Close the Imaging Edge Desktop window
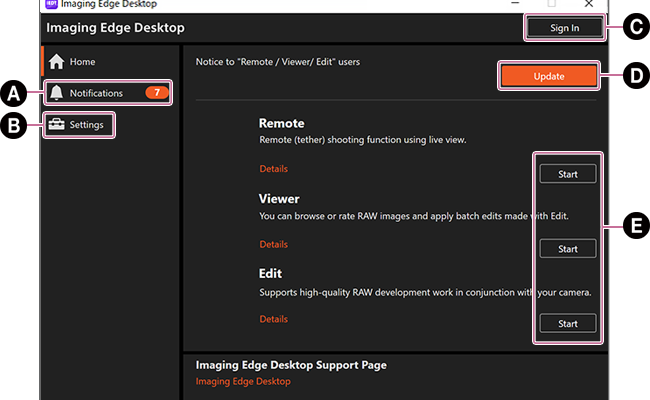 tap(589, 4)
